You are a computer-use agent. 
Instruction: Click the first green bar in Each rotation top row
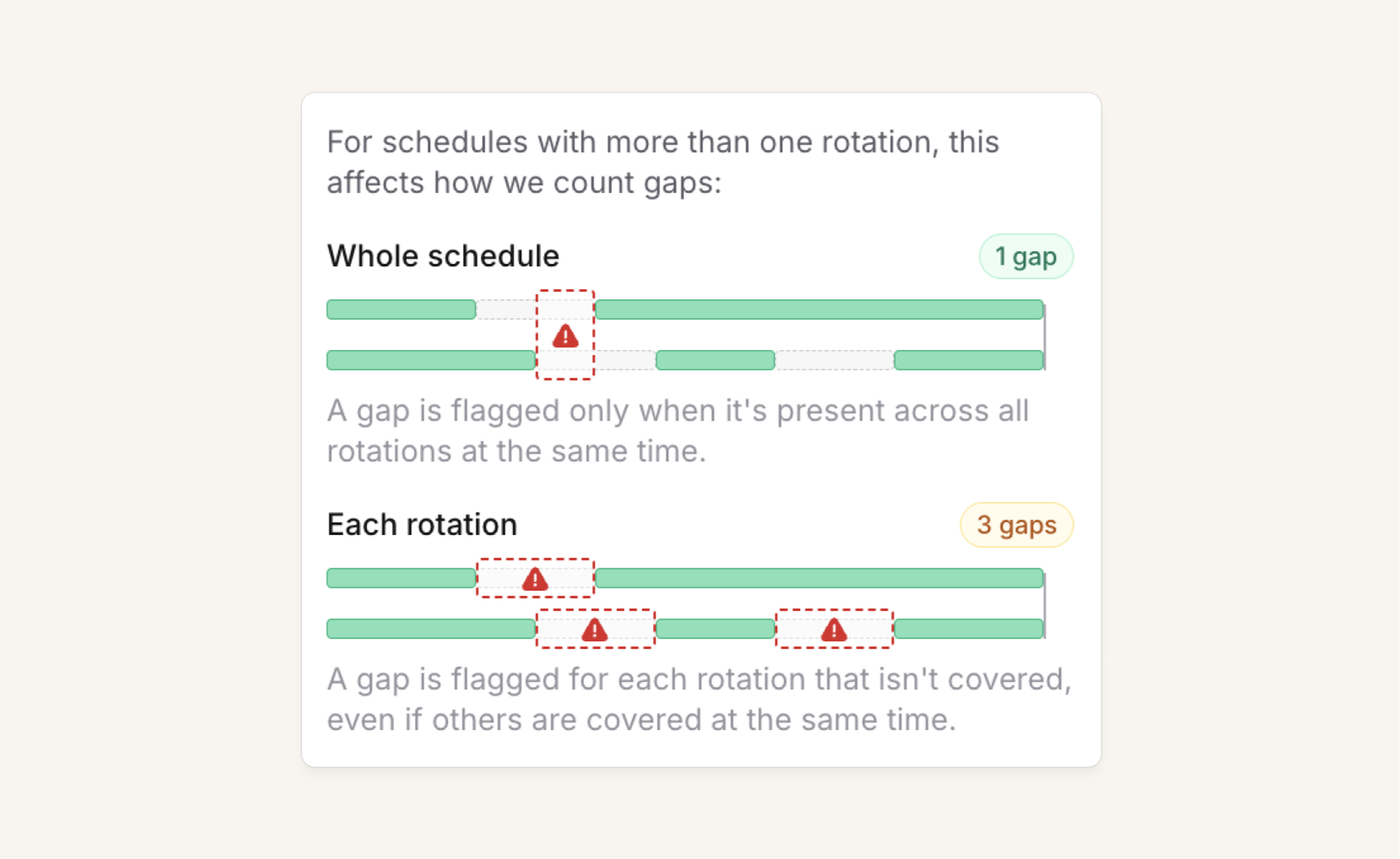401,578
